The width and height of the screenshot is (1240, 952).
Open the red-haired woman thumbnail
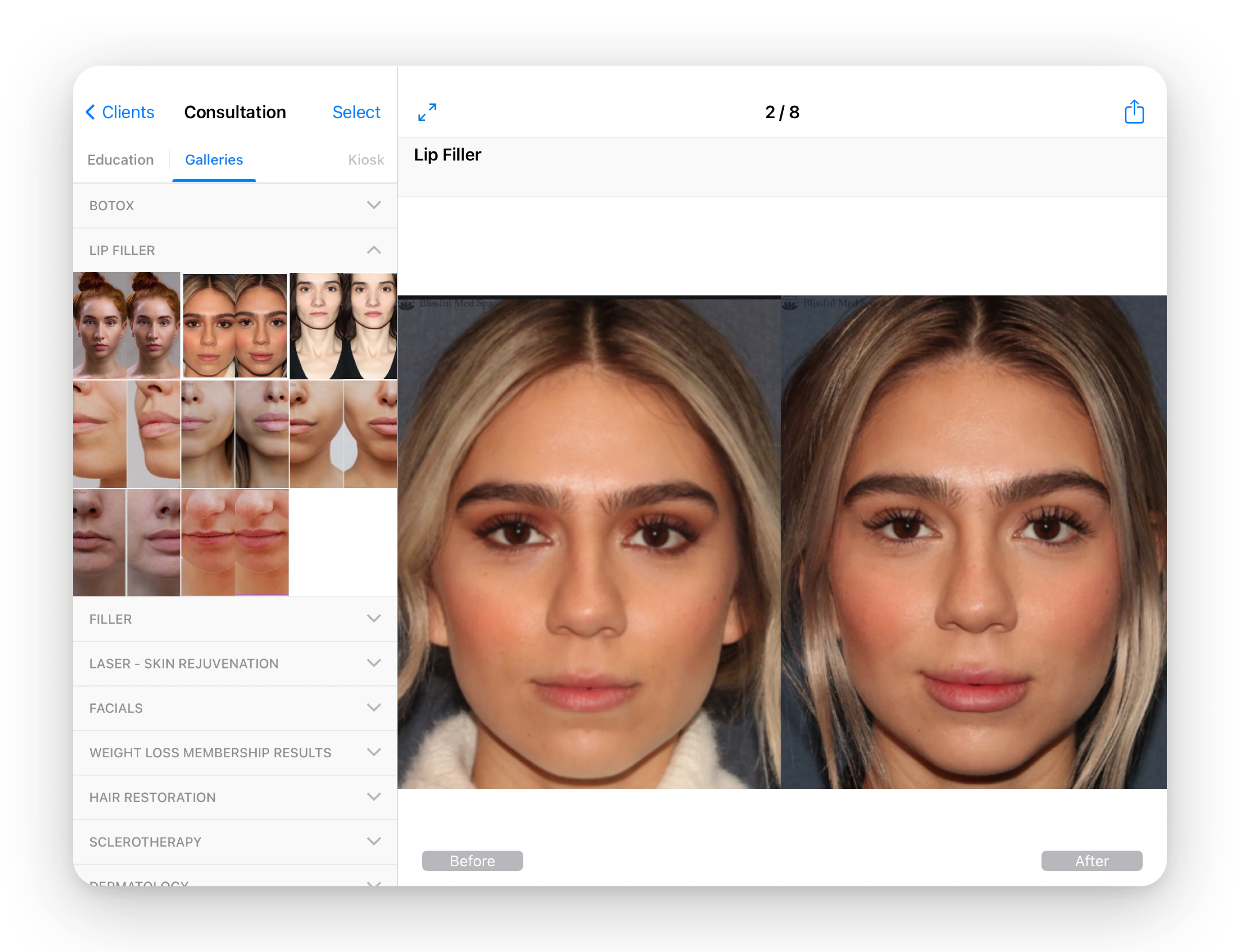pyautogui.click(x=126, y=325)
